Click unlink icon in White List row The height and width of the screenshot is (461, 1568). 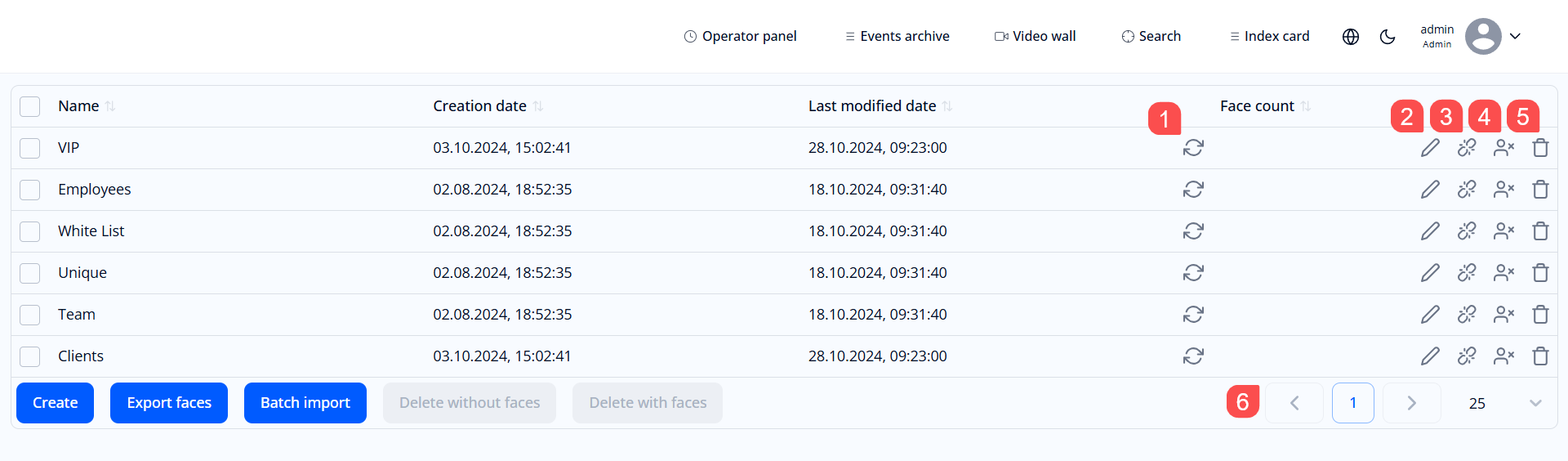click(1467, 231)
